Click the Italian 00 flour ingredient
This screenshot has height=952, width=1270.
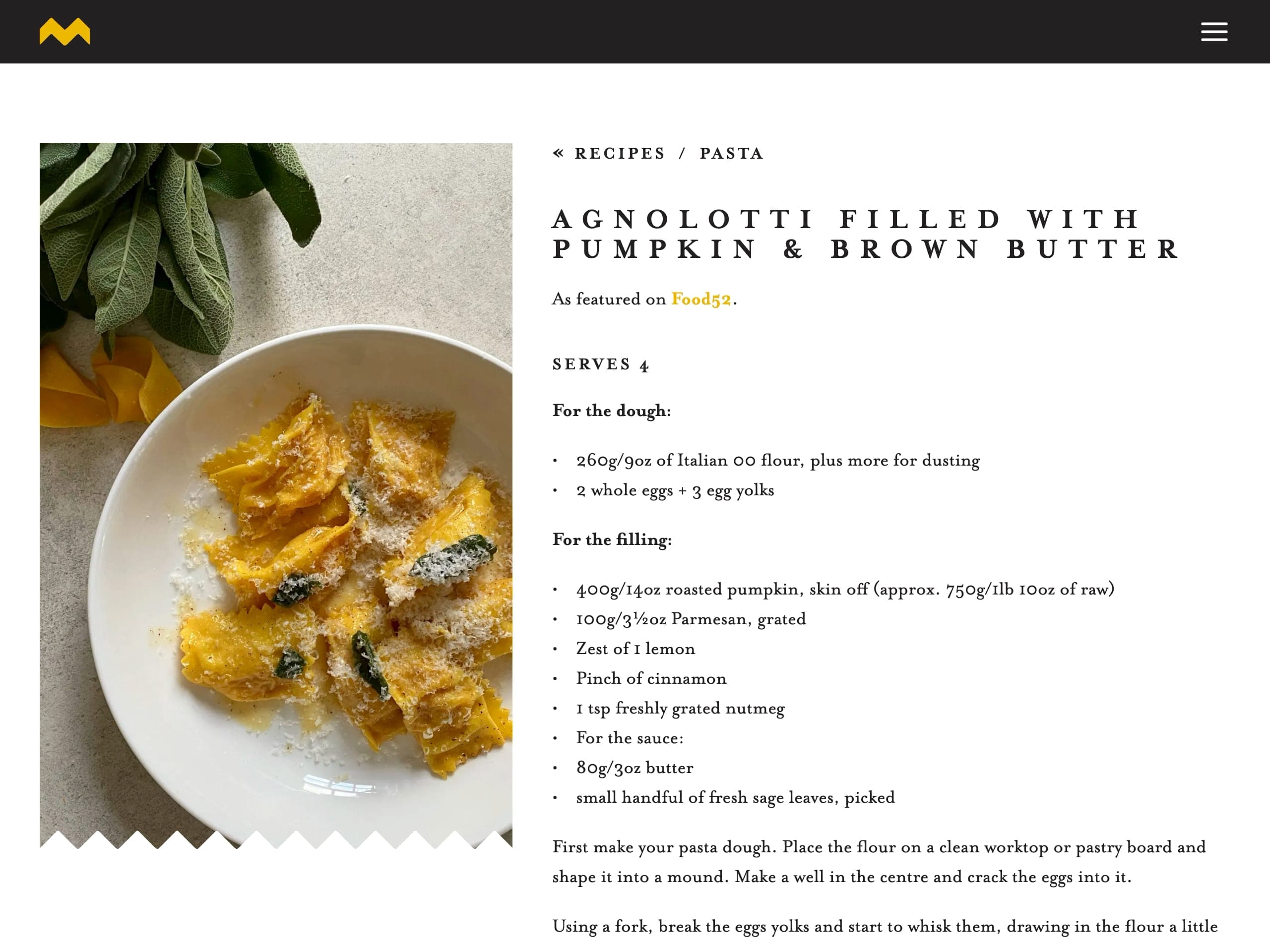coord(777,460)
